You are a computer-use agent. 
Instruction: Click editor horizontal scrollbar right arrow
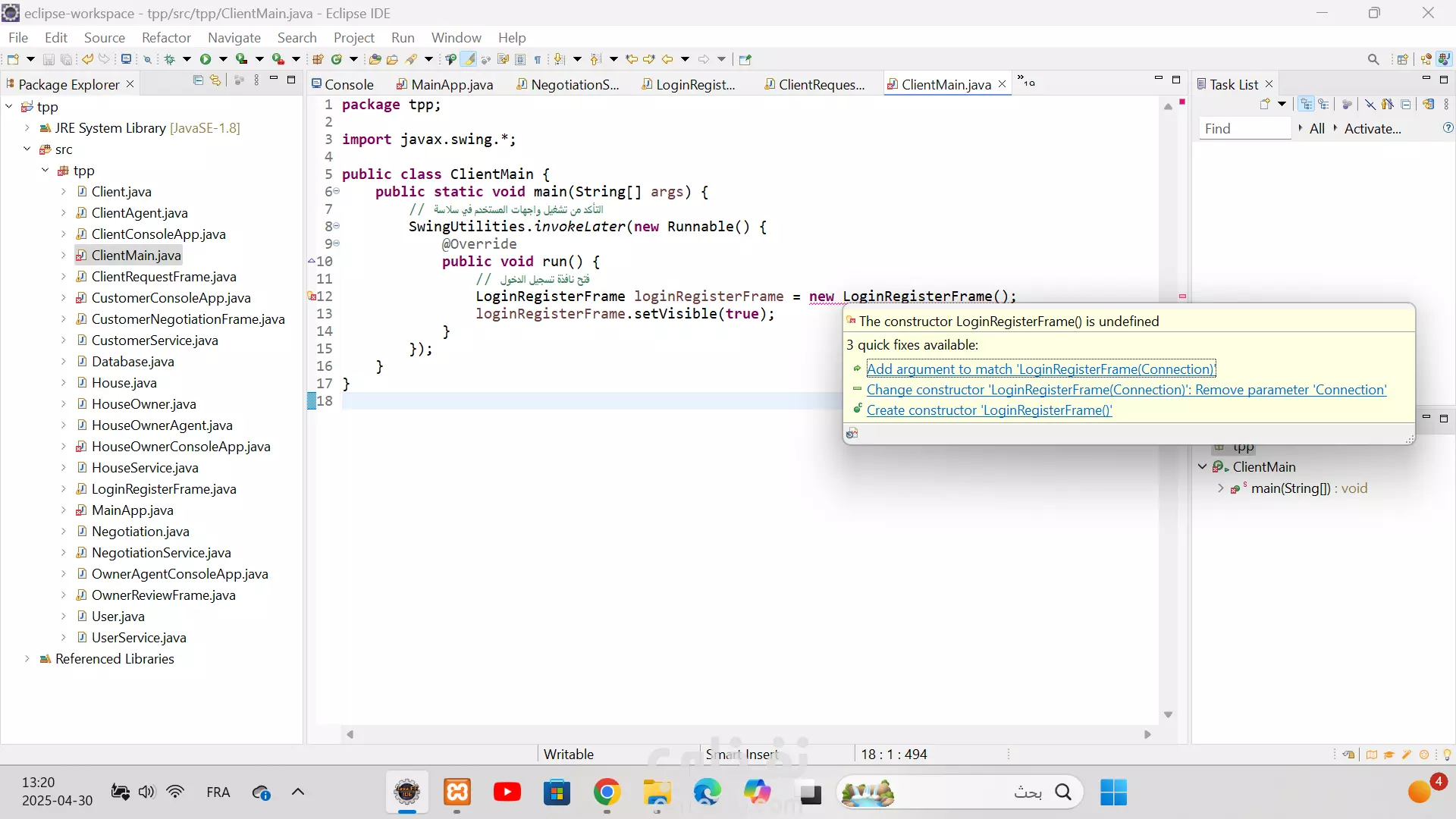pos(1147,734)
